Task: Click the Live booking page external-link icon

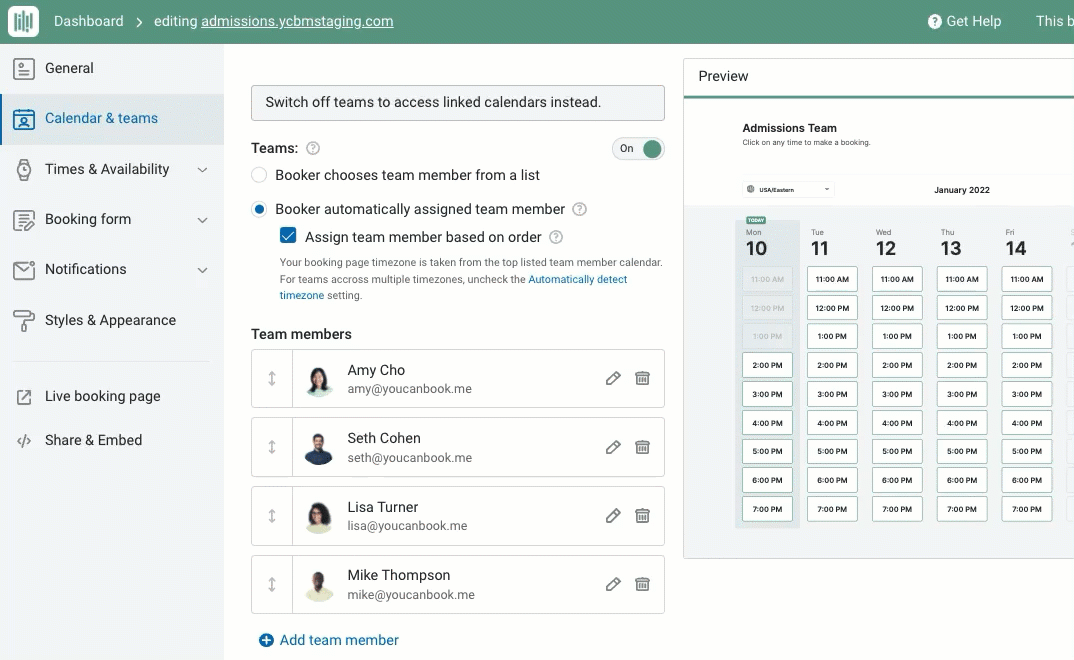Action: point(24,397)
